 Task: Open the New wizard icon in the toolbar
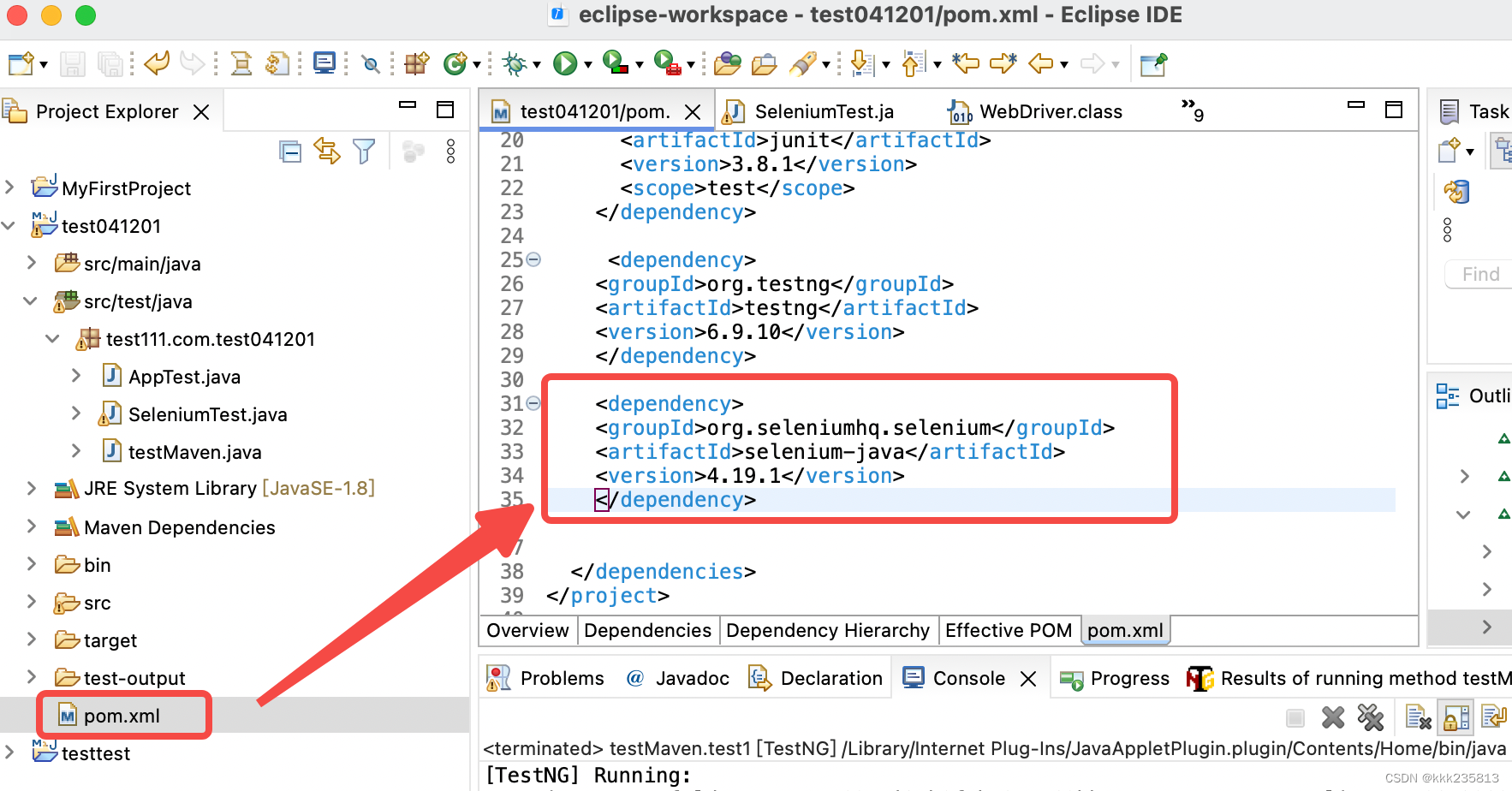tap(21, 63)
